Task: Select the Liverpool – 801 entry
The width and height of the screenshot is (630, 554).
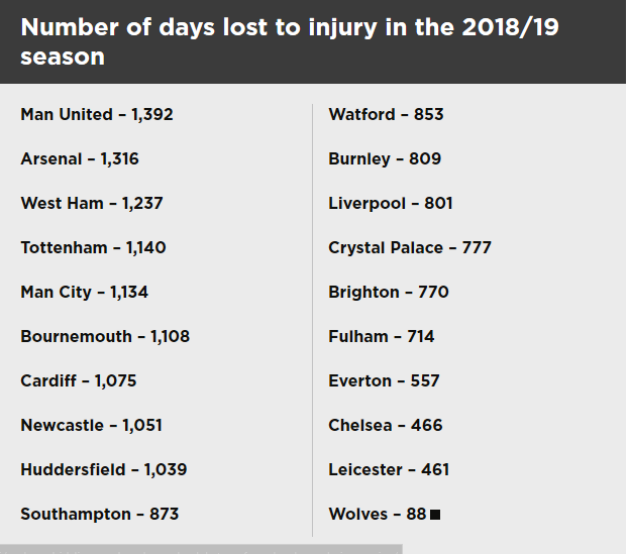Action: (x=391, y=203)
